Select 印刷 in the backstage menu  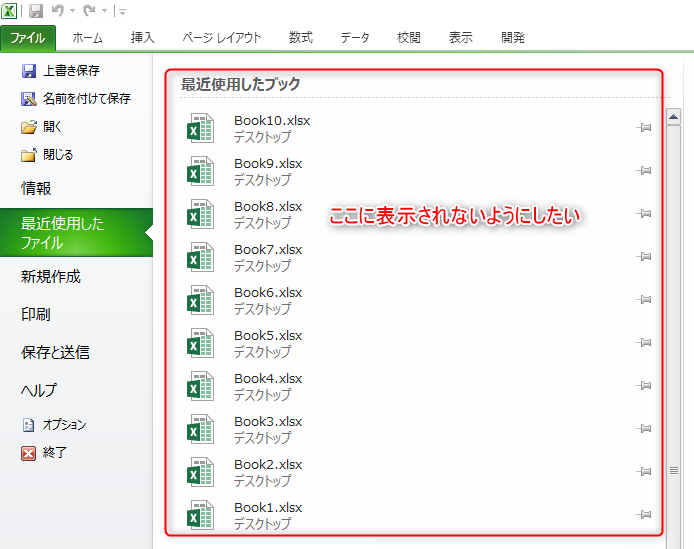click(x=36, y=314)
